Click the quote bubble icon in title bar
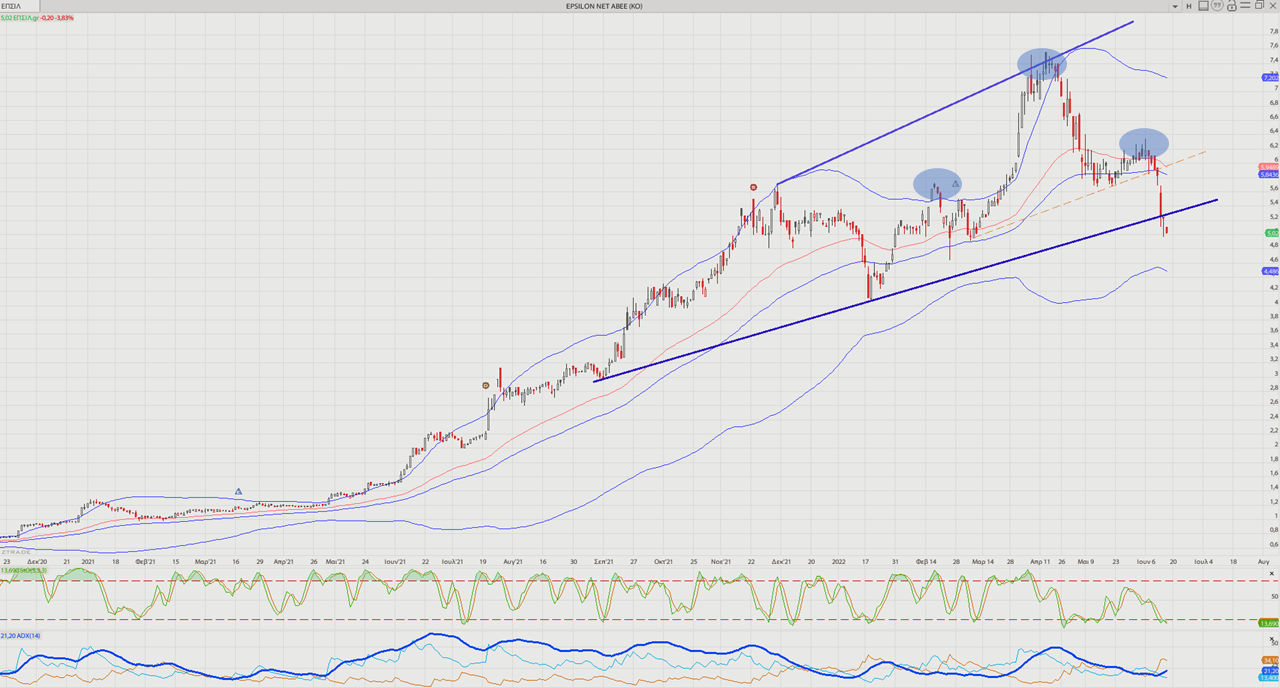 pyautogui.click(x=1217, y=5)
